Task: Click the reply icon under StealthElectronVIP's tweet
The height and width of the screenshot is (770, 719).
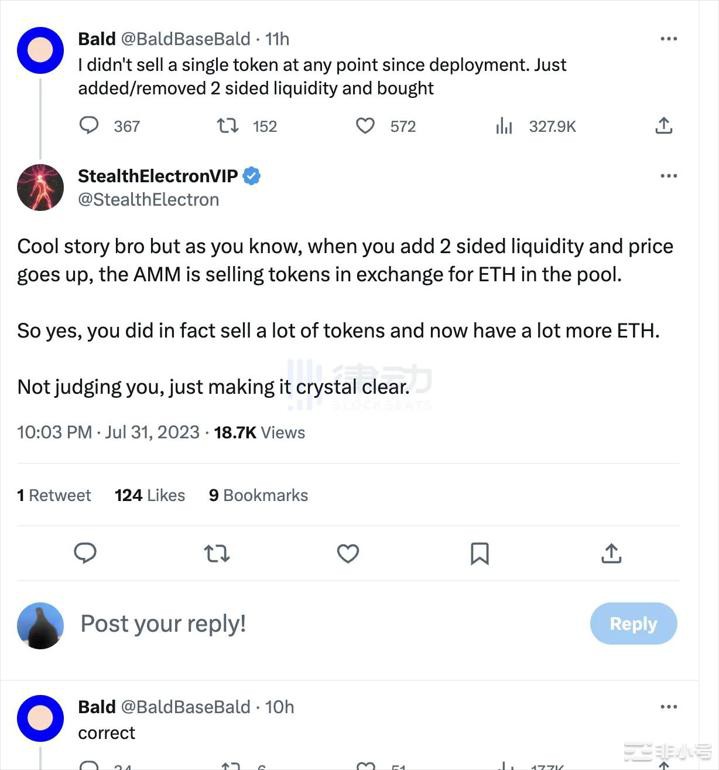Action: (86, 553)
